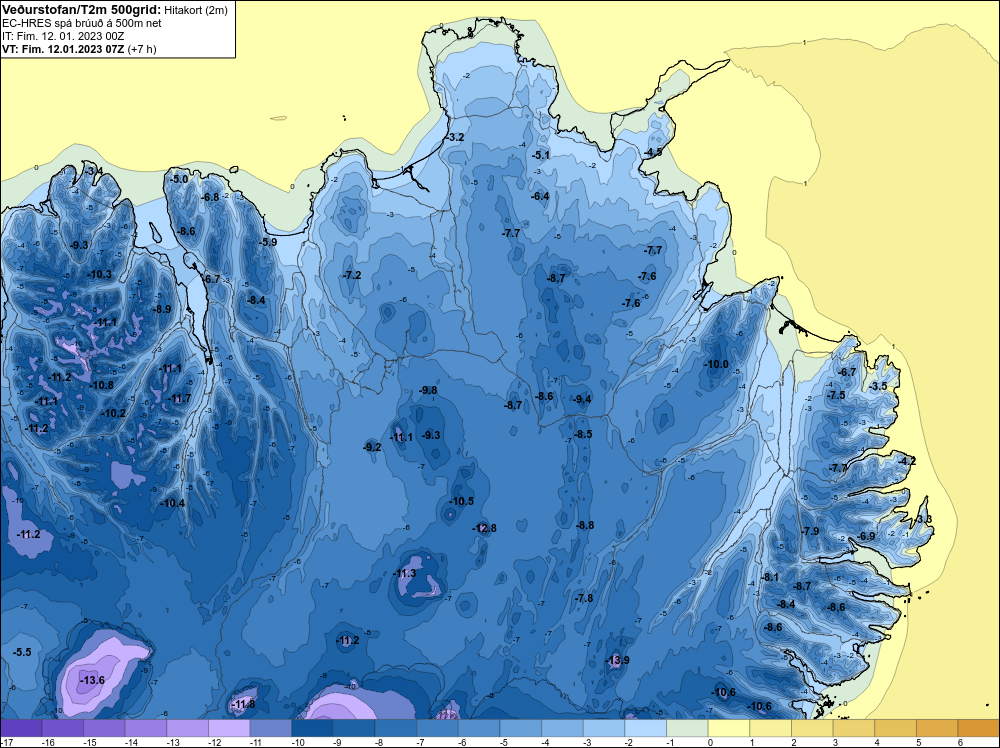1000x748 pixels.
Task: Click the -12.8 temperature label
Action: tap(484, 528)
